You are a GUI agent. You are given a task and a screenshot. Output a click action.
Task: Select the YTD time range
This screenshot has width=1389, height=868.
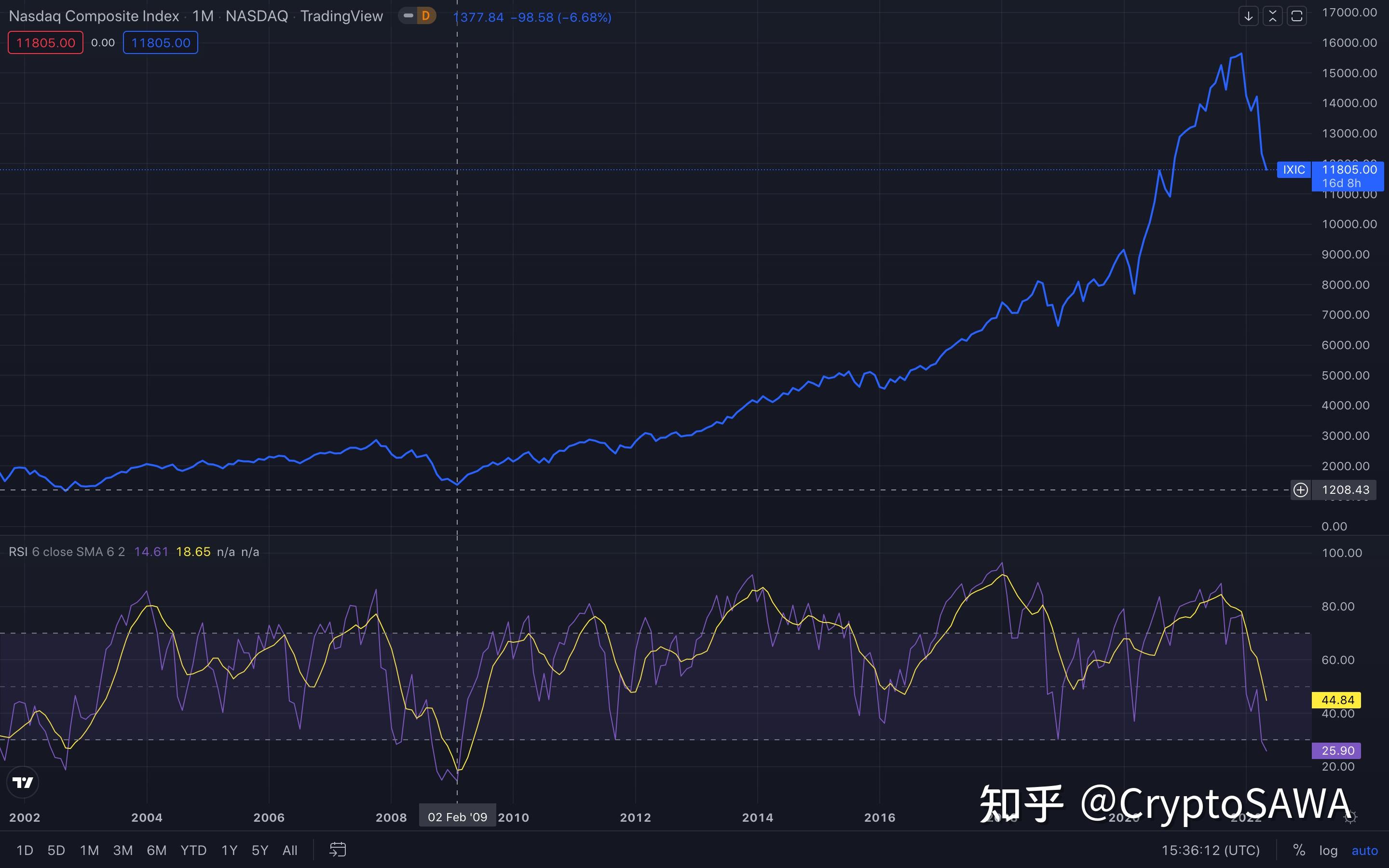click(193, 850)
